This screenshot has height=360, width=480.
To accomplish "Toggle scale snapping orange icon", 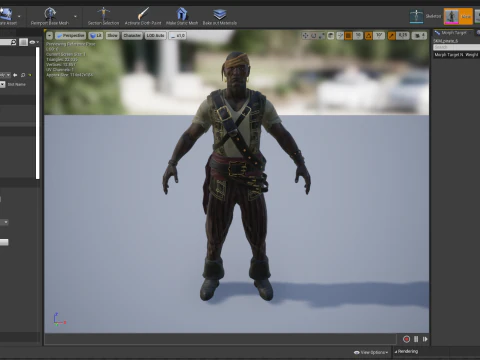I will pos(391,35).
